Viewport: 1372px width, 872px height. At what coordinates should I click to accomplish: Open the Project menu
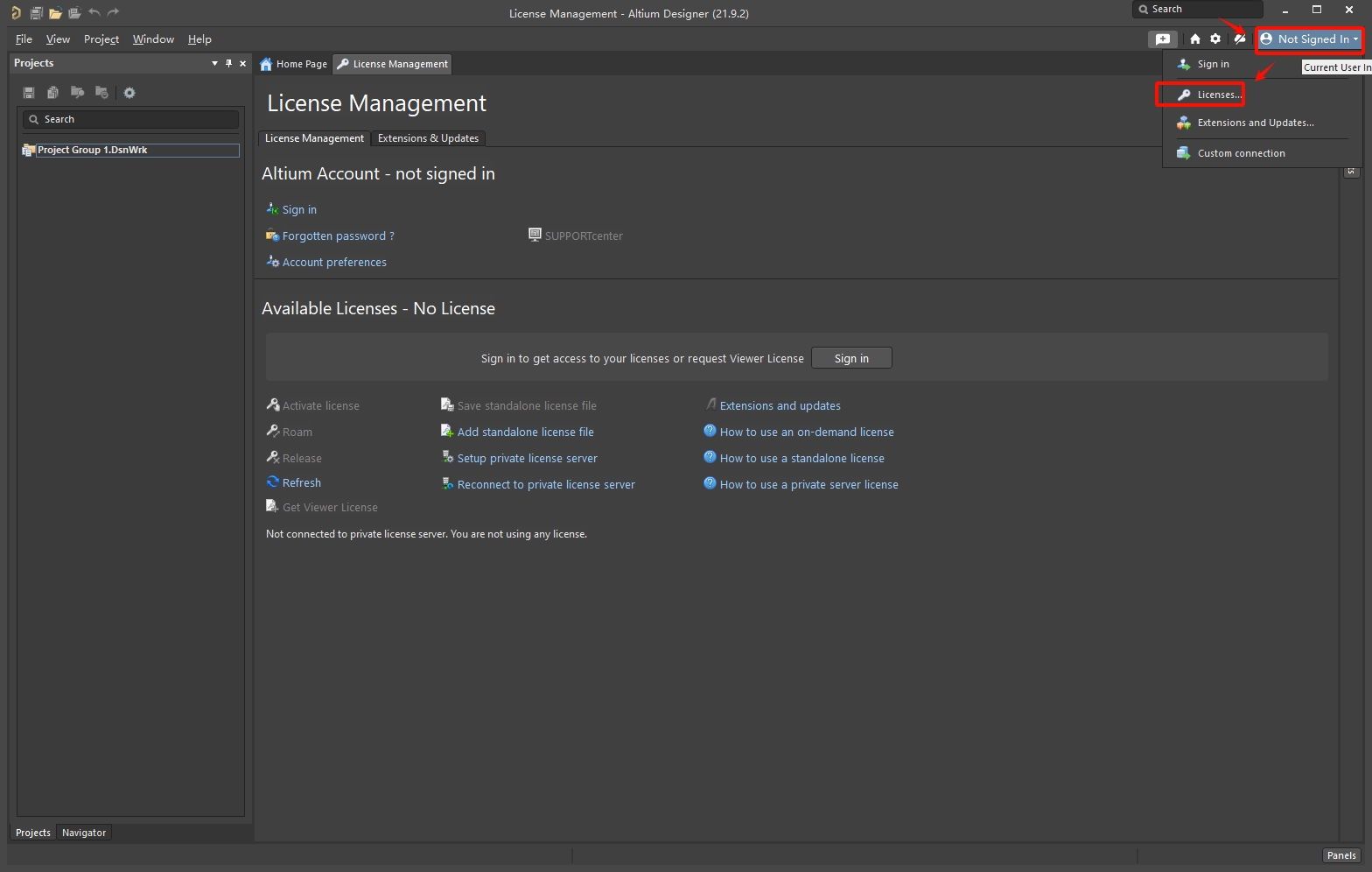click(101, 39)
